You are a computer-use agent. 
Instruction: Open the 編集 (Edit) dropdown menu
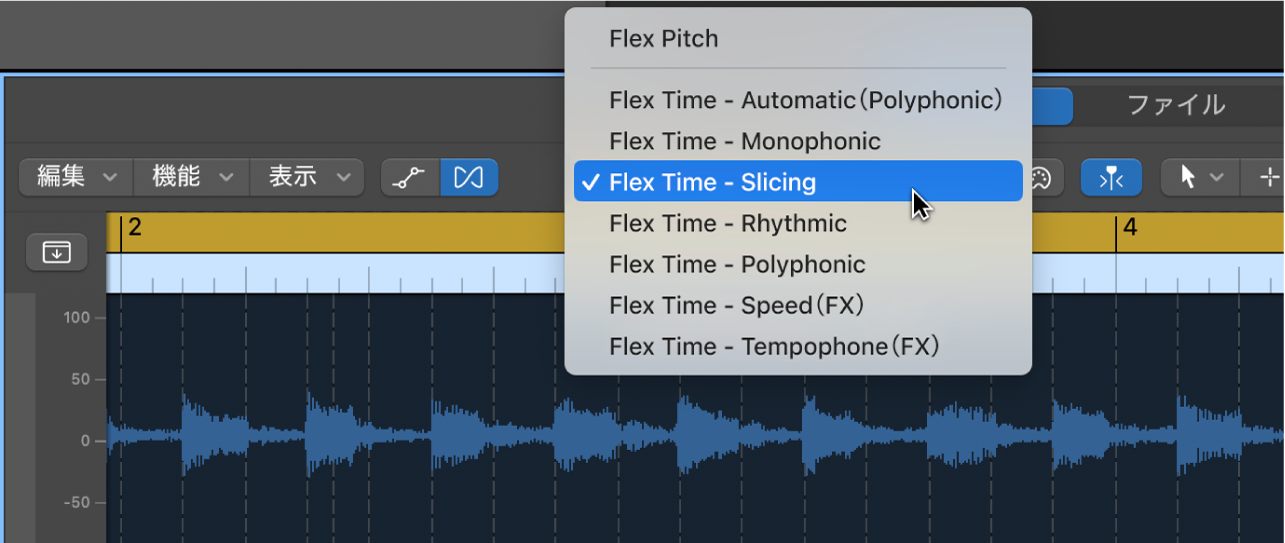[75, 177]
